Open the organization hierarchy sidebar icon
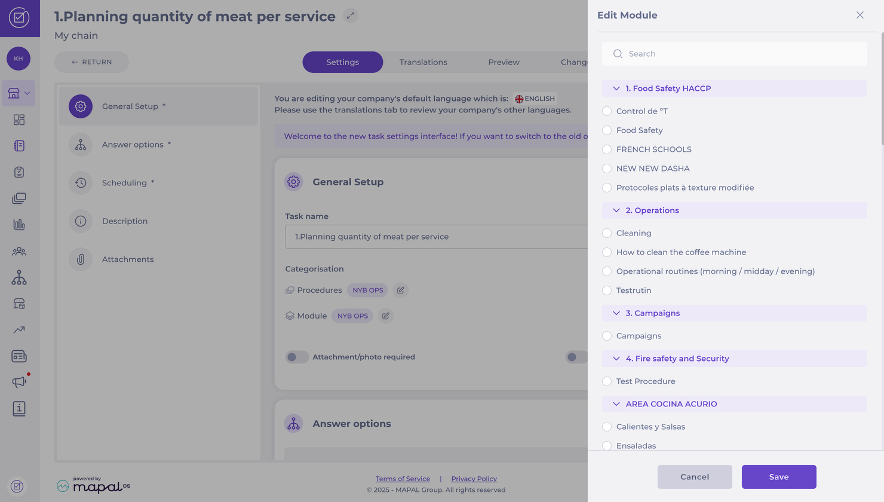 coord(19,277)
